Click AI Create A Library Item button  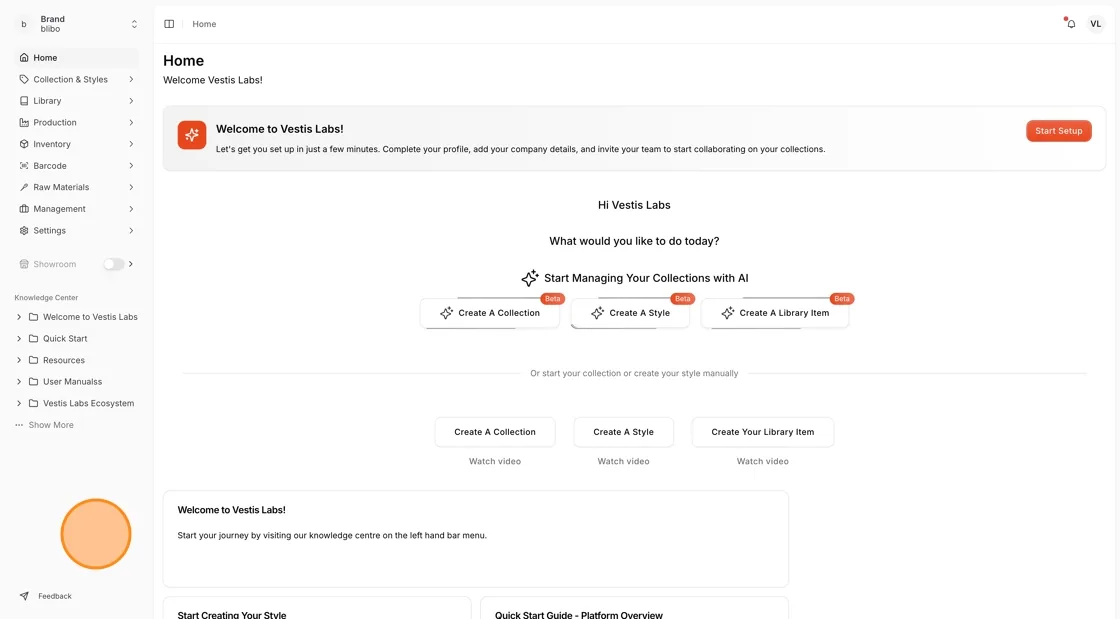click(x=775, y=313)
